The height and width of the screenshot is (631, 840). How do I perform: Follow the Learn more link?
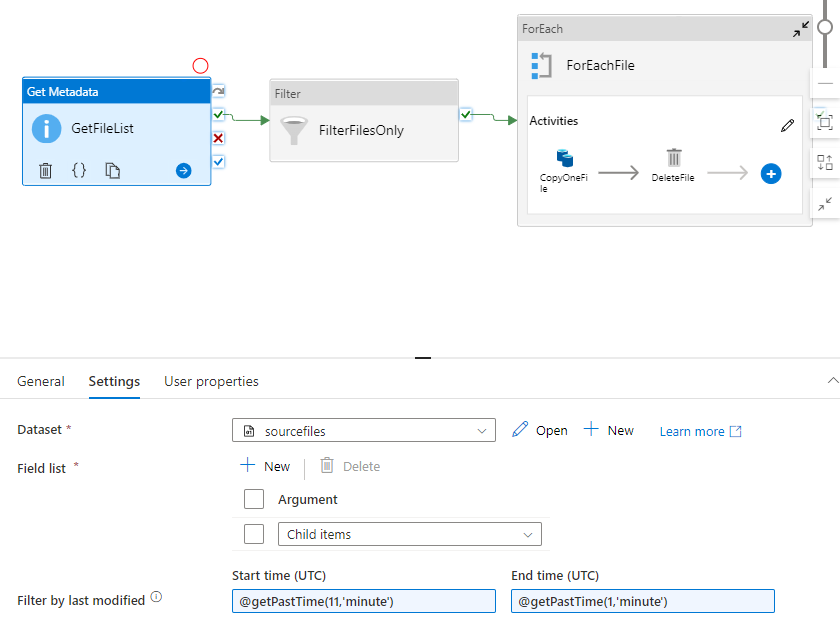click(x=700, y=431)
